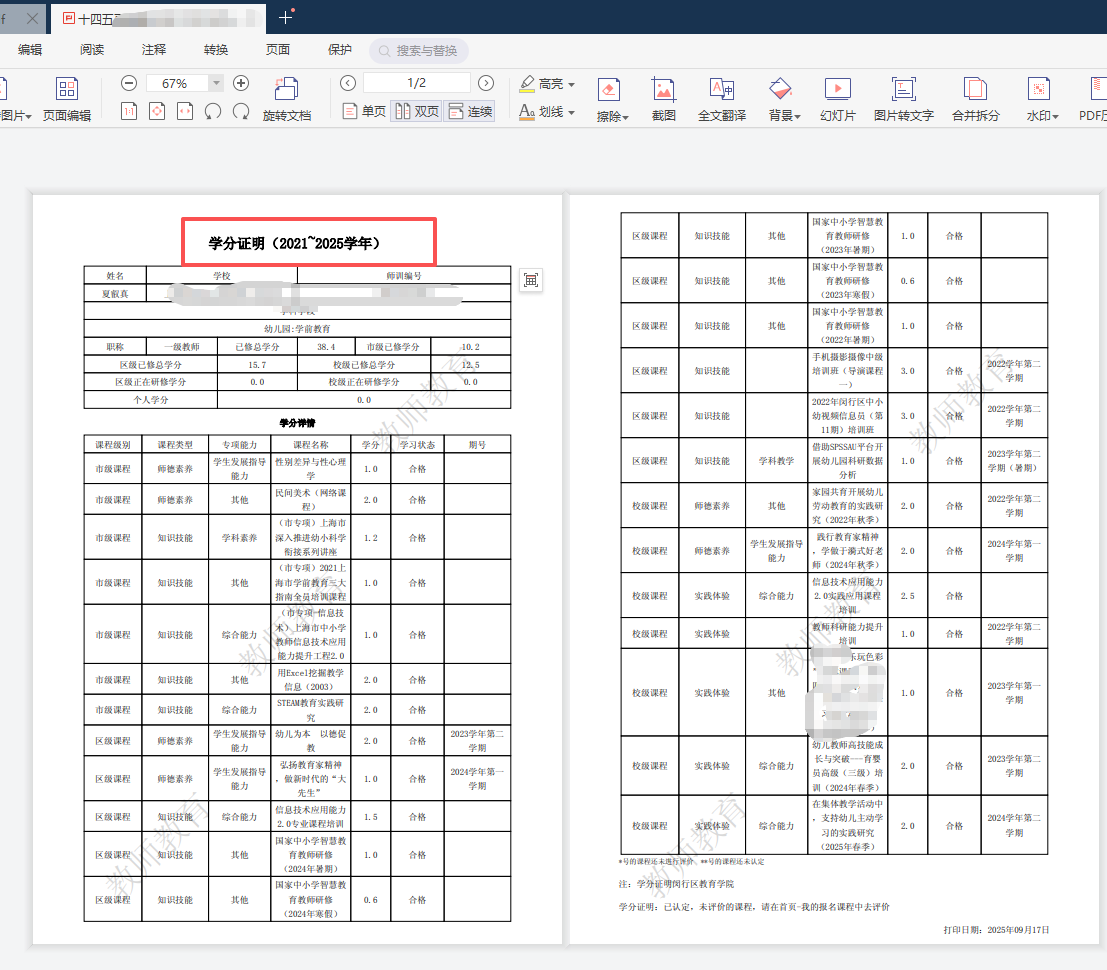The width and height of the screenshot is (1107, 970).
Task: Select the 高亮 highlight tool
Action: click(542, 84)
